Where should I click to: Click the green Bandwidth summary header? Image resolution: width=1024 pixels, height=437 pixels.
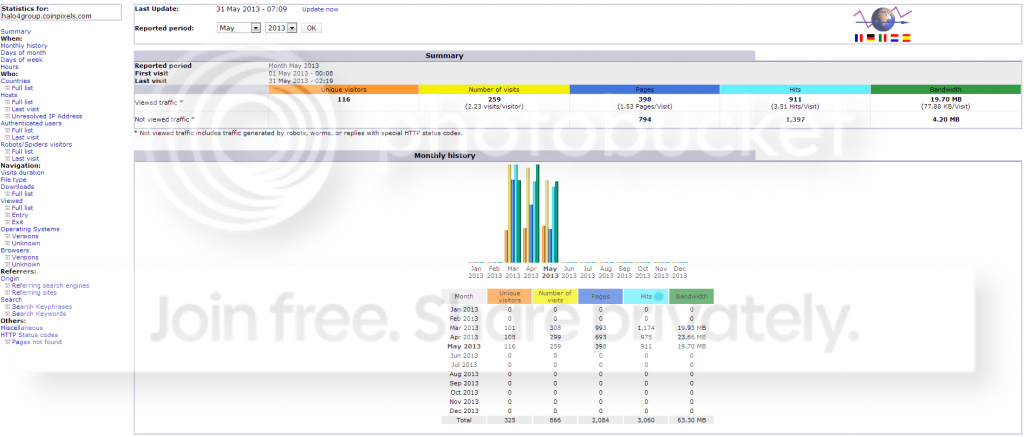coord(946,89)
